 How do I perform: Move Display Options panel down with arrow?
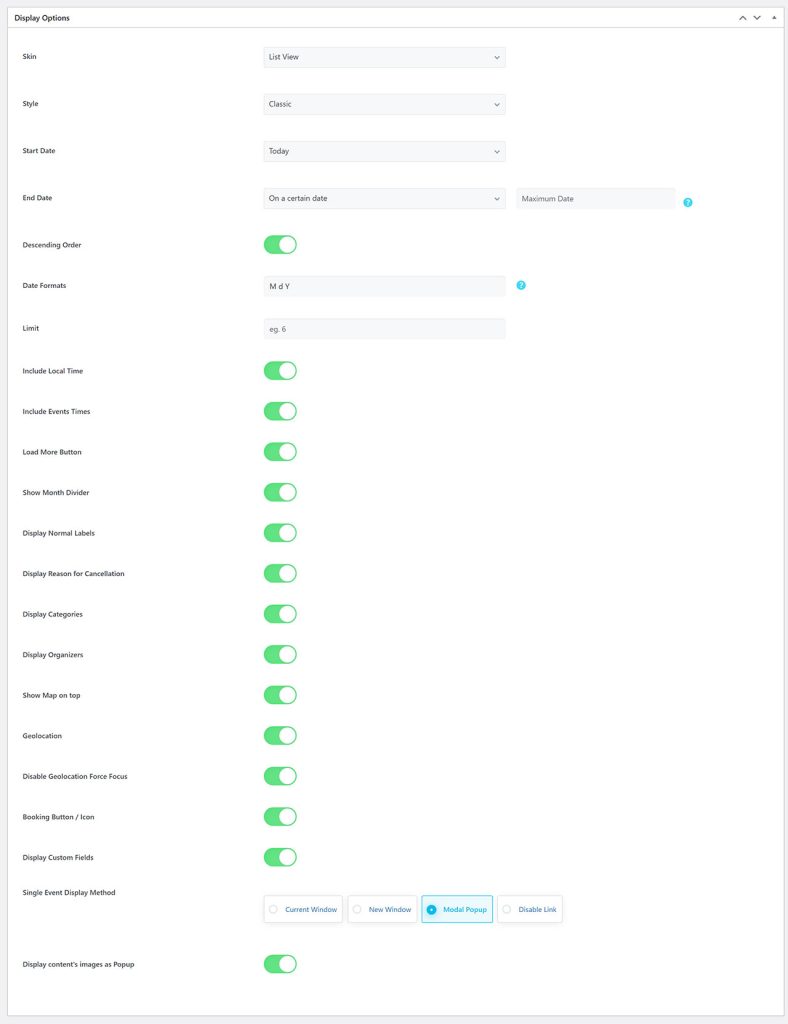point(757,18)
